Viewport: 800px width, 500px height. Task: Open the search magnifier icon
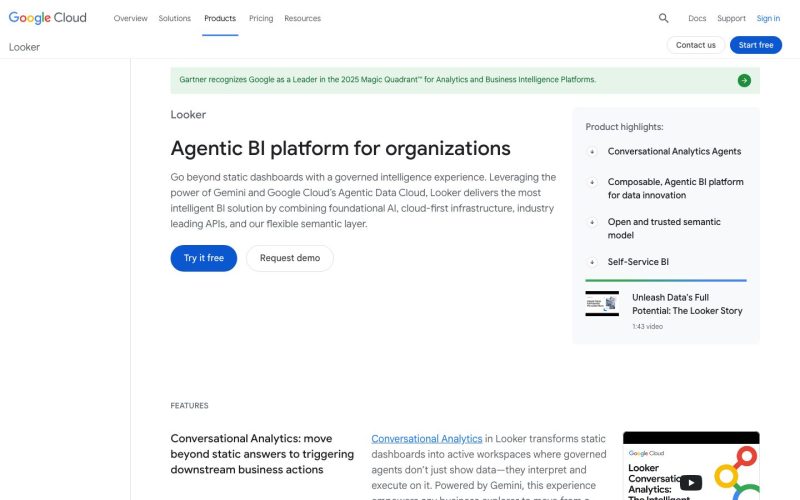pos(663,18)
